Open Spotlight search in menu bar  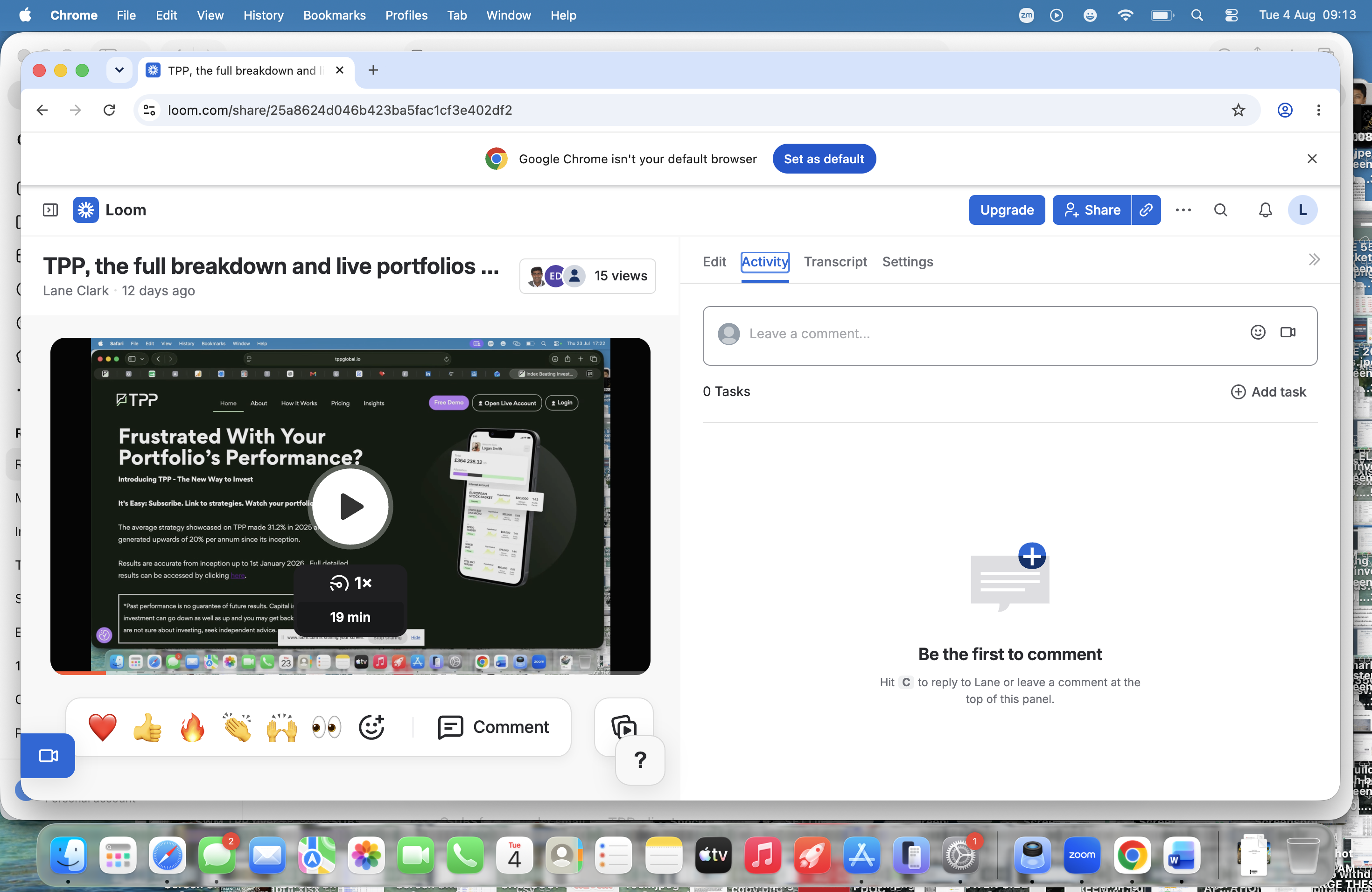click(x=1197, y=15)
